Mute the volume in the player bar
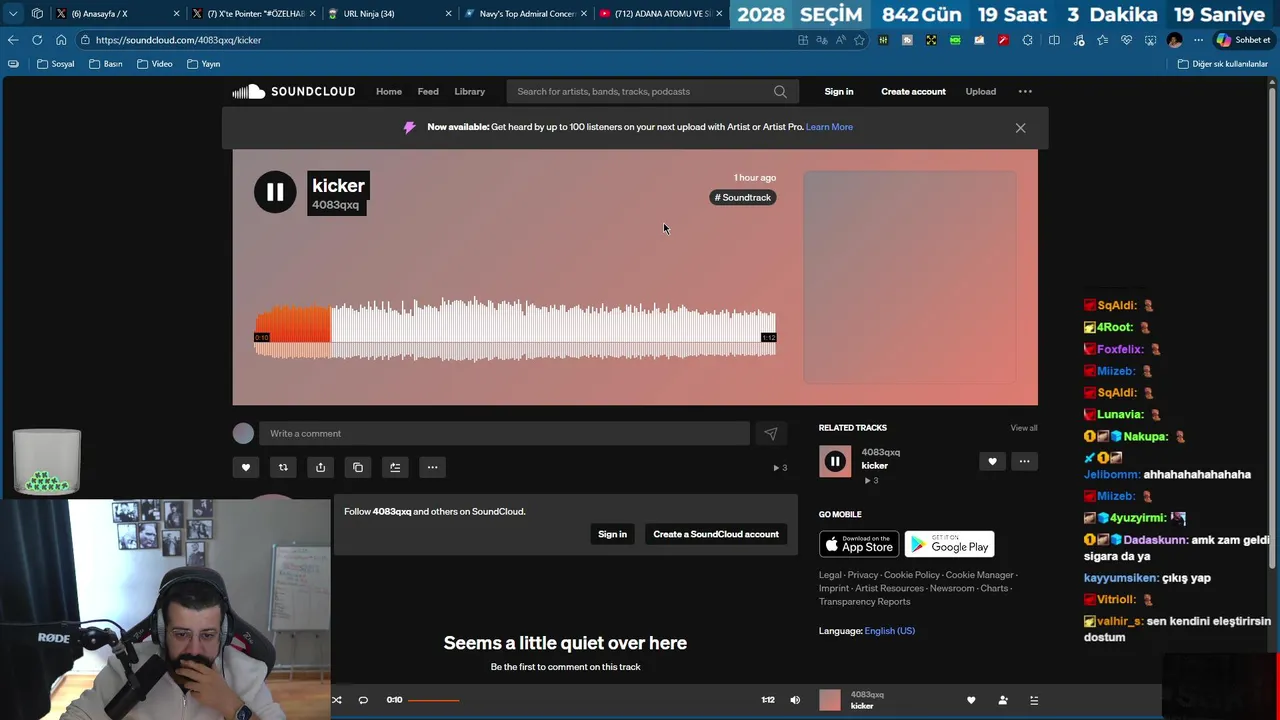Viewport: 1280px width, 720px height. [795, 700]
